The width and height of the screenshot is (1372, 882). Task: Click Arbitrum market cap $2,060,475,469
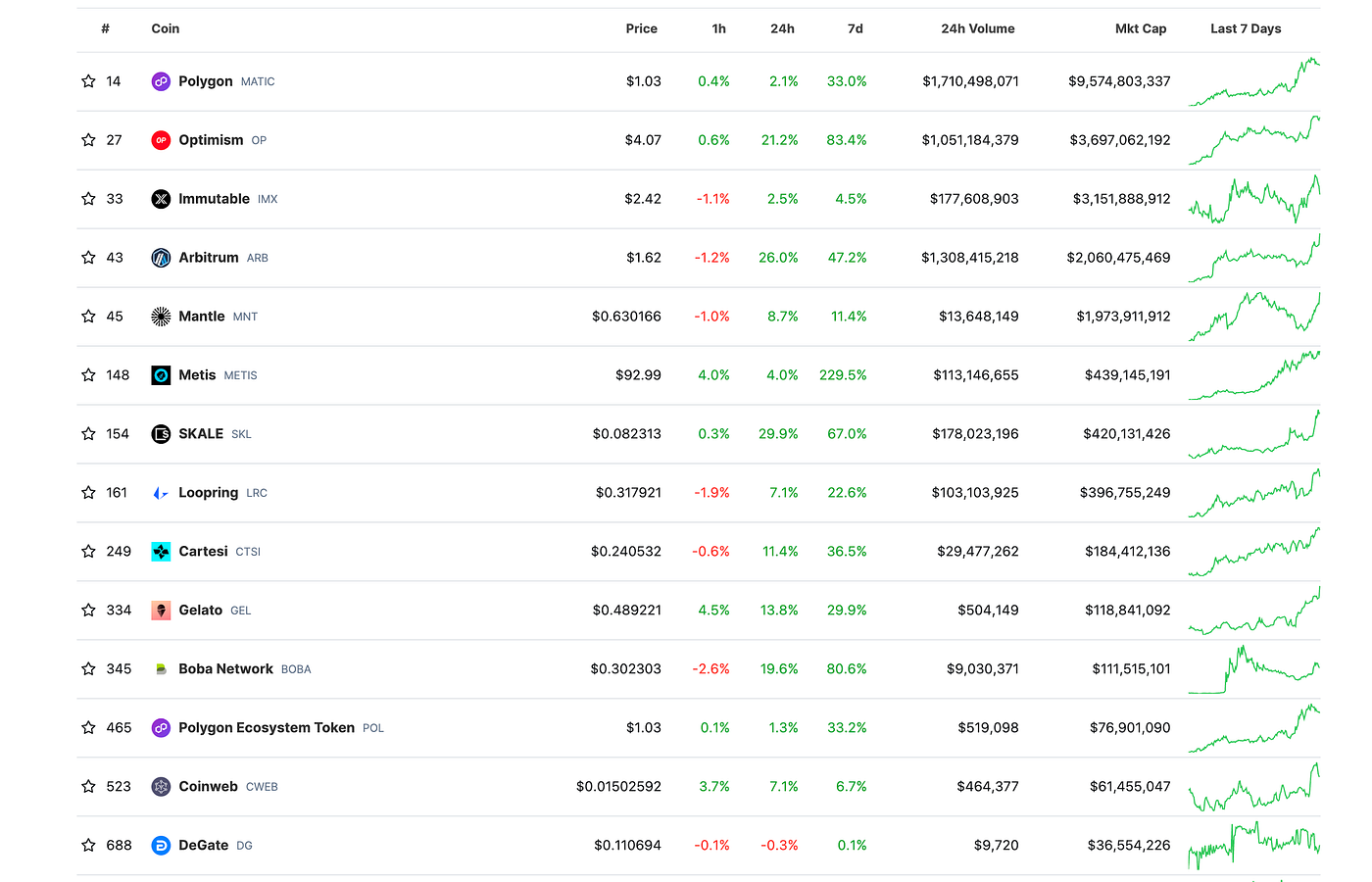pos(1118,258)
